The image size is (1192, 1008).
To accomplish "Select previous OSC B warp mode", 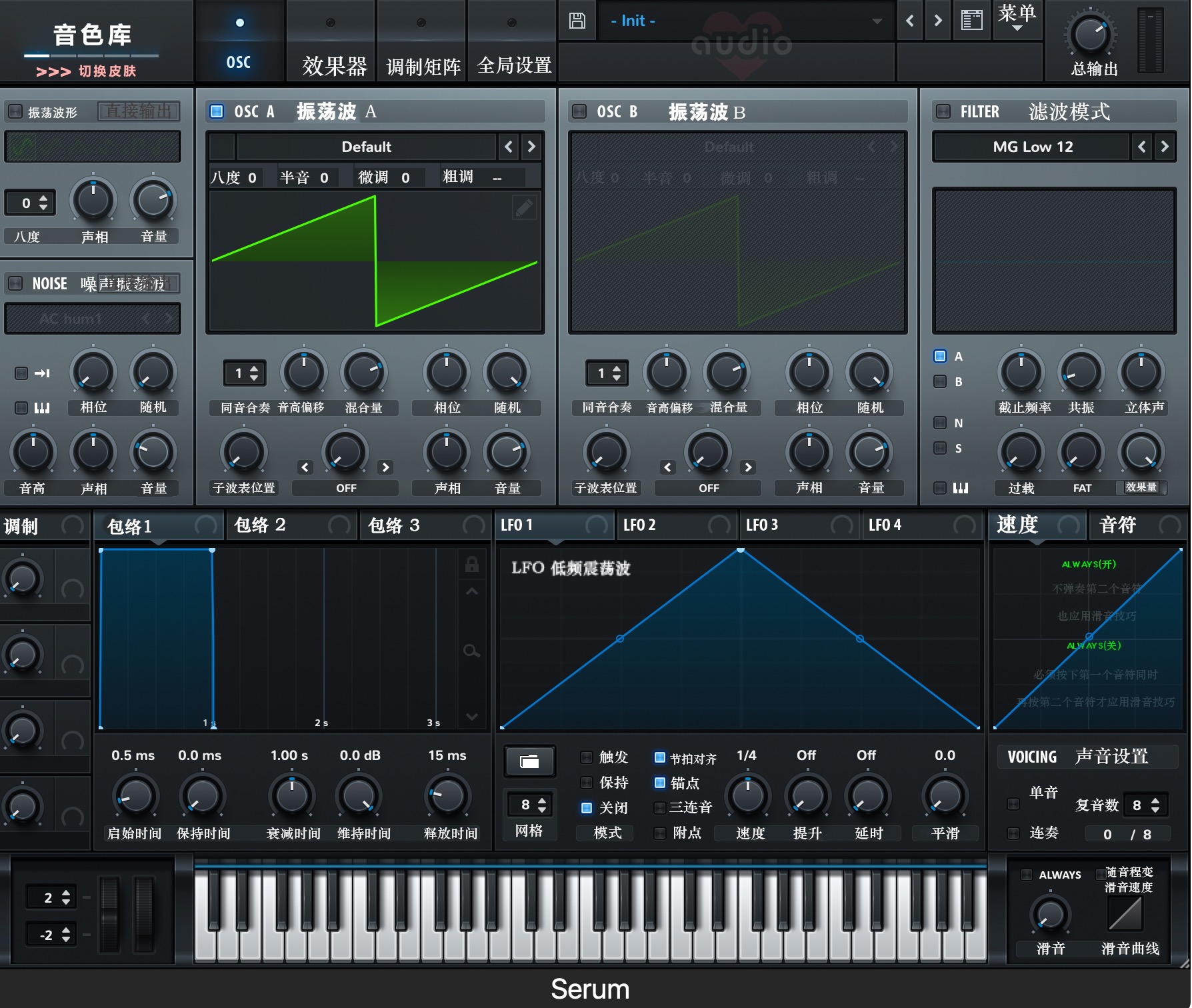I will click(x=668, y=467).
